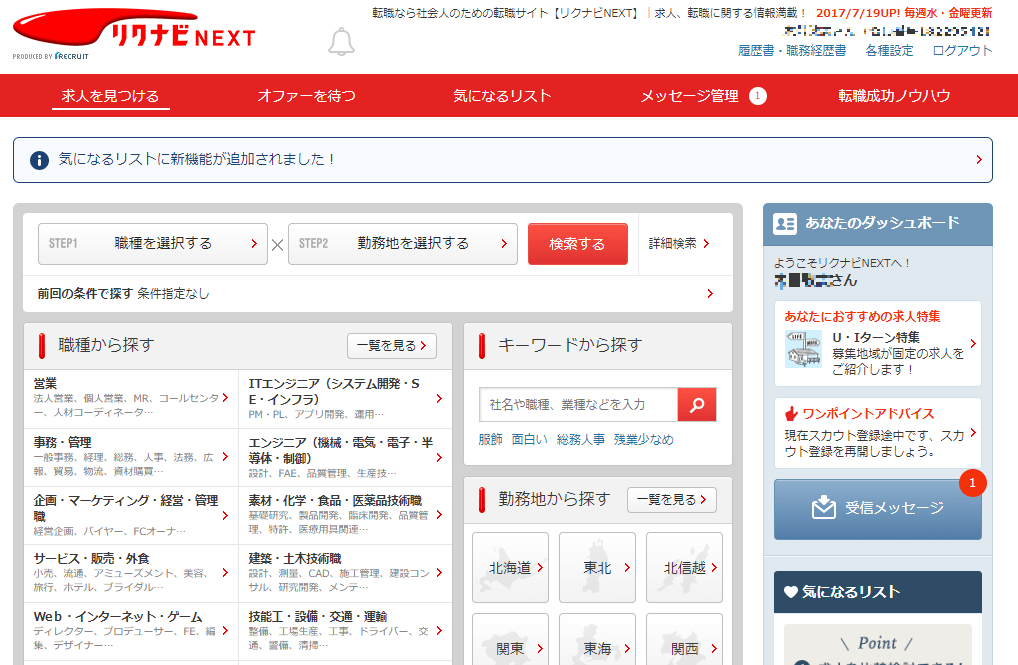Select the 東北 region tile
Image resolution: width=1018 pixels, height=665 pixels.
pos(597,568)
